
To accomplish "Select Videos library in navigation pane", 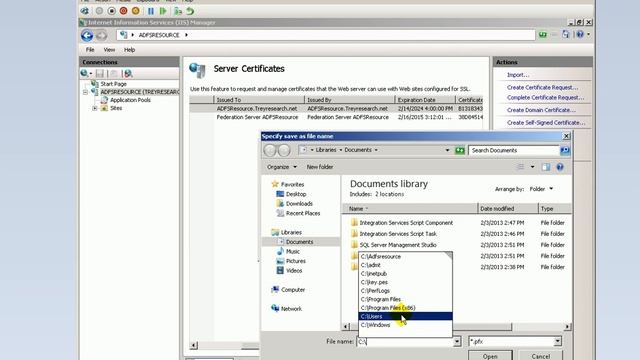I will (x=294, y=271).
